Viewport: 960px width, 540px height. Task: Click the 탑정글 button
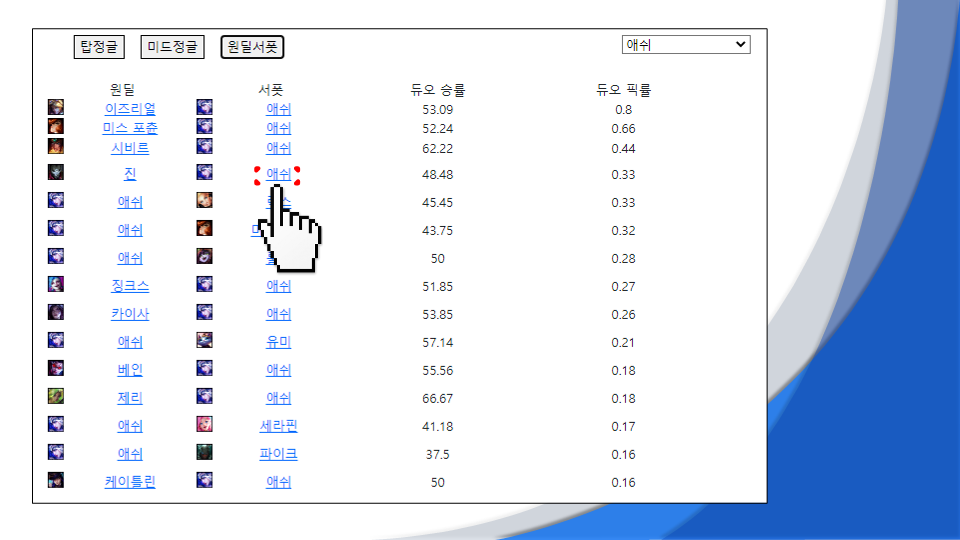(99, 47)
